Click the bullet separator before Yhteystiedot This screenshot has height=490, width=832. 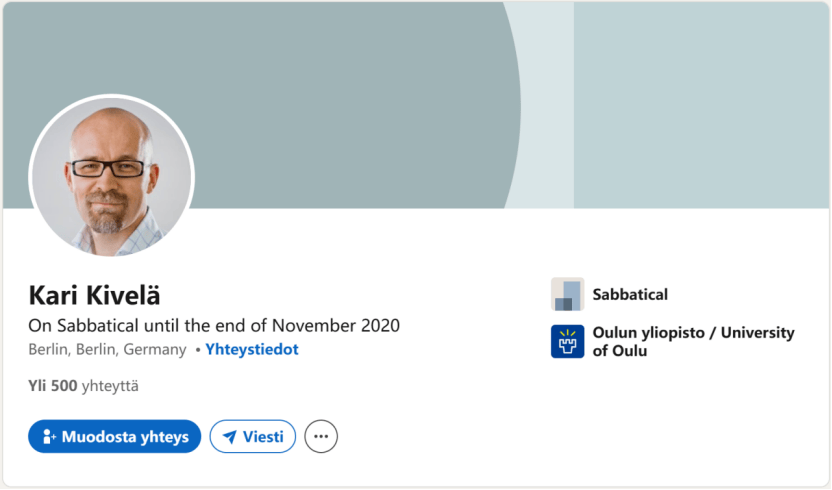(x=197, y=349)
